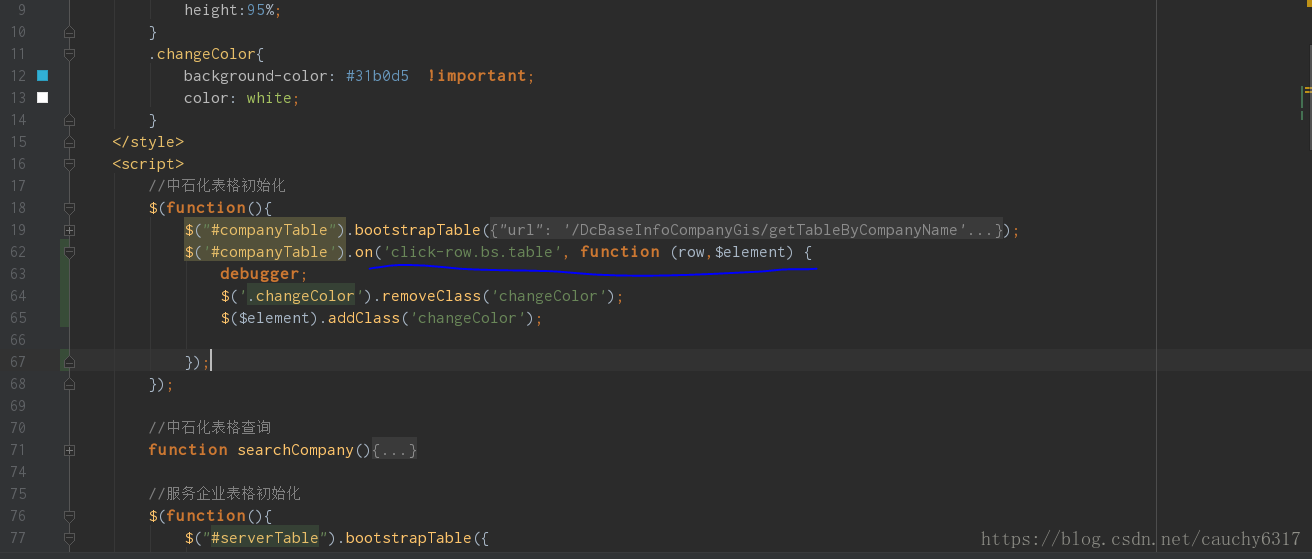Click the blue color swatch on line 12

(x=42, y=76)
